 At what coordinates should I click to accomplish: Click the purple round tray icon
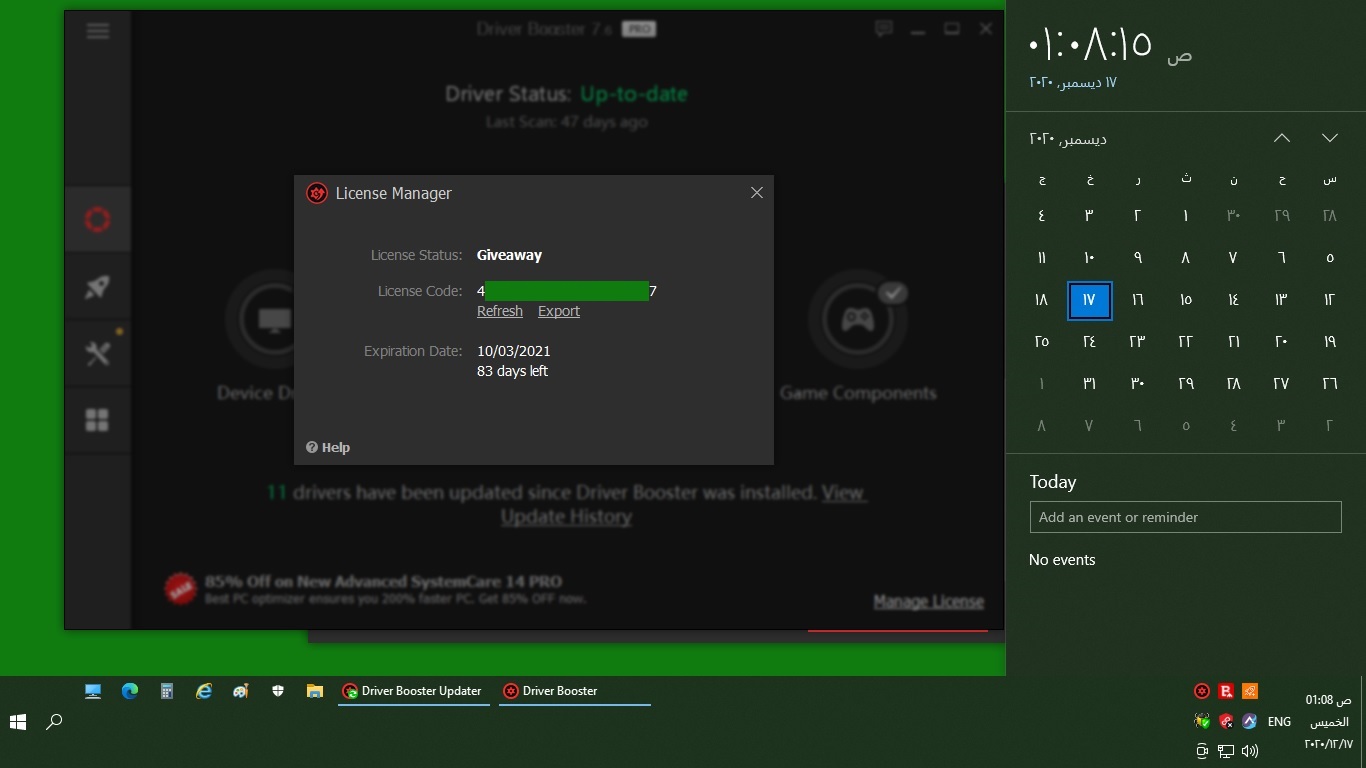(x=1249, y=721)
